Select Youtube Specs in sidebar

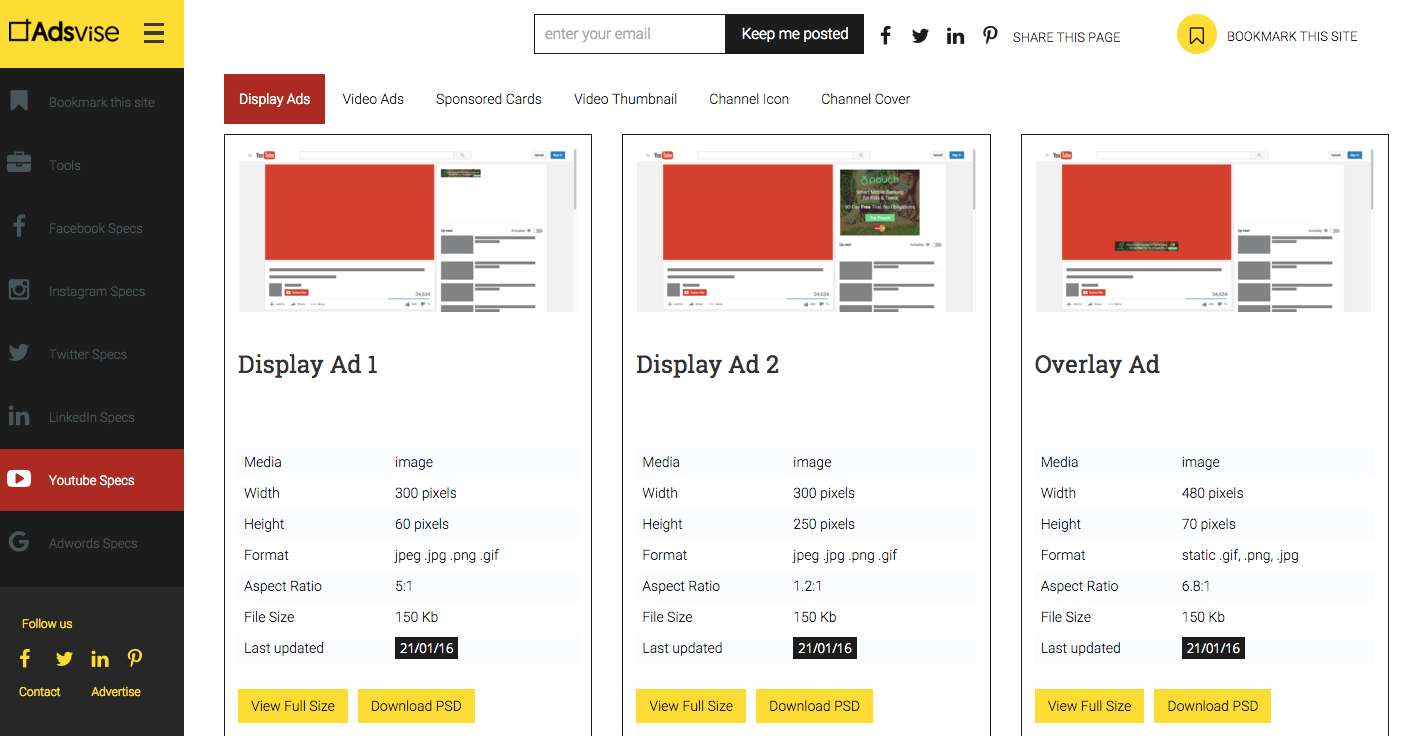point(92,480)
